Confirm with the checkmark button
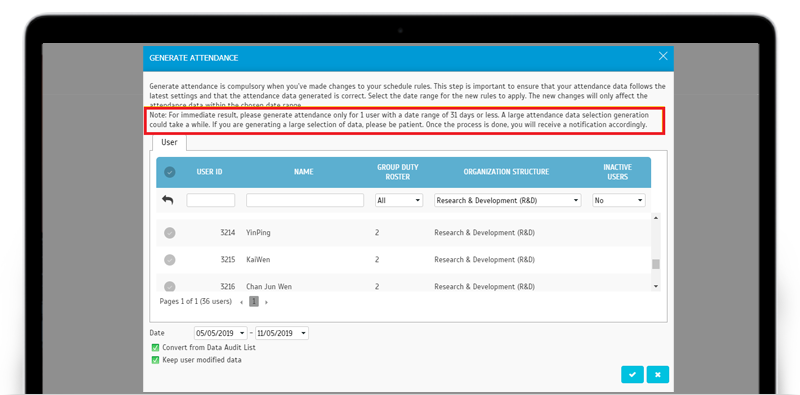 pyautogui.click(x=633, y=375)
